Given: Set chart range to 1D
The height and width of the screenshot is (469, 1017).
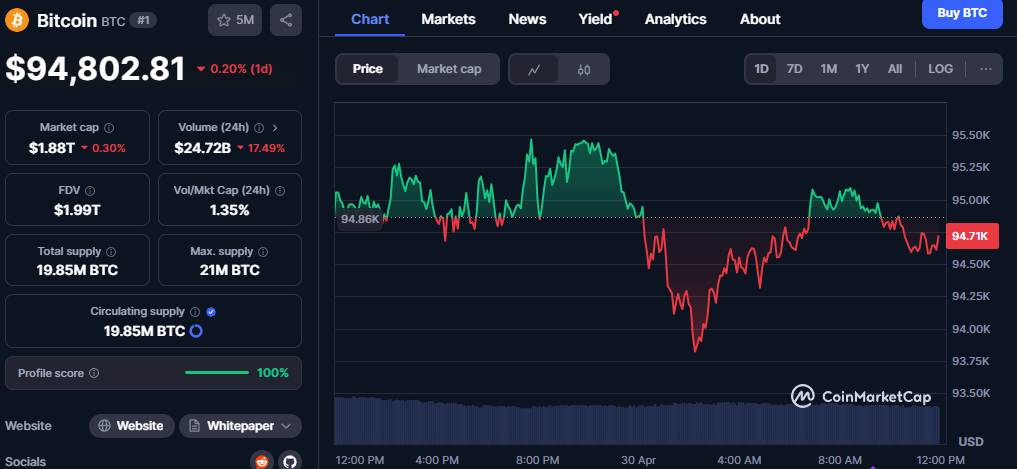Looking at the screenshot, I should tap(761, 69).
